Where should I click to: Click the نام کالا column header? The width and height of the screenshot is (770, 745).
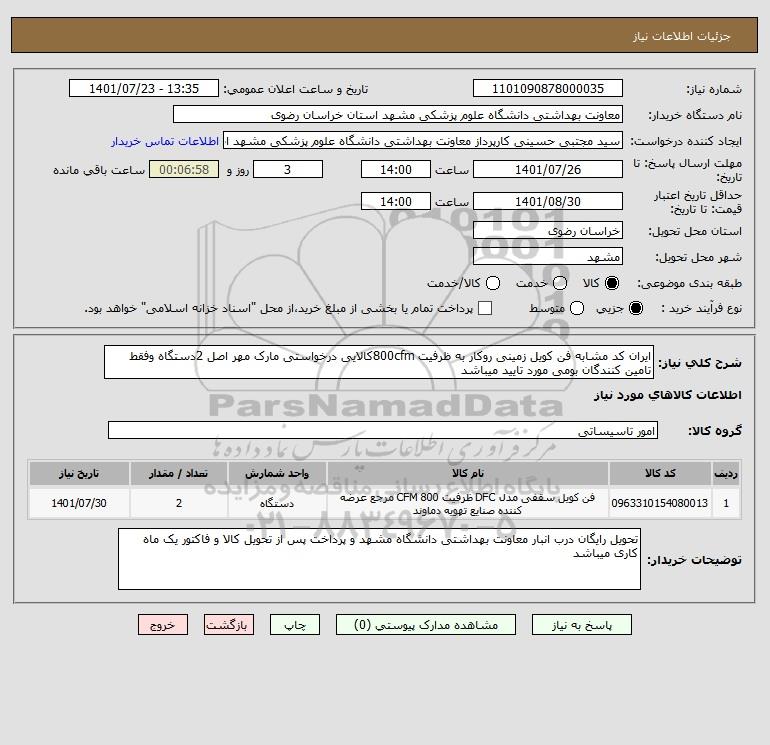click(468, 473)
